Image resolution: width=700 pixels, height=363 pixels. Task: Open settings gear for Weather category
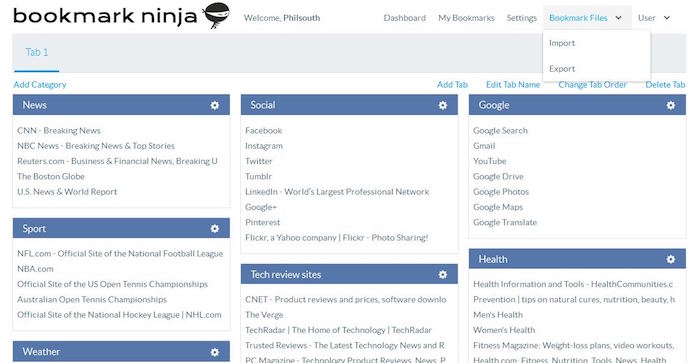[215, 352]
